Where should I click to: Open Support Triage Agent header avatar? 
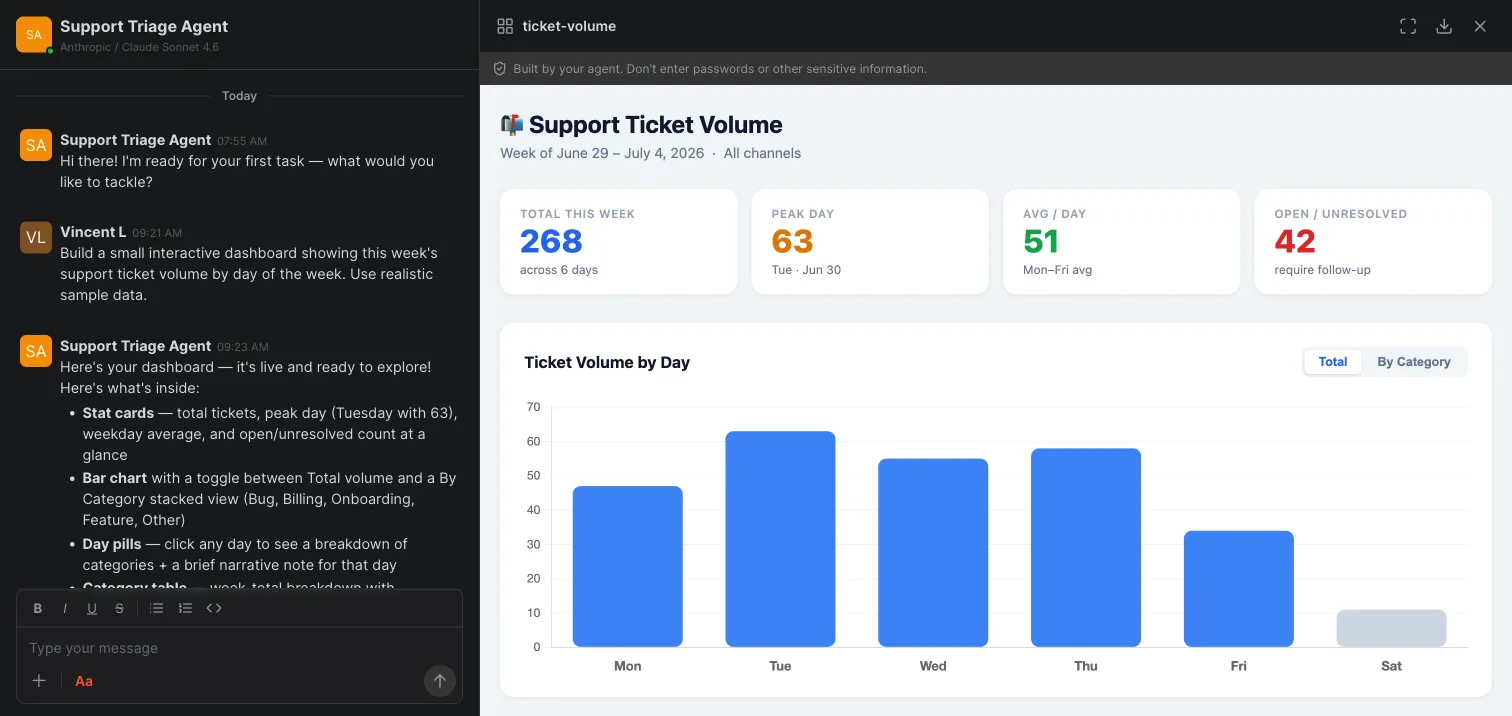pos(34,34)
